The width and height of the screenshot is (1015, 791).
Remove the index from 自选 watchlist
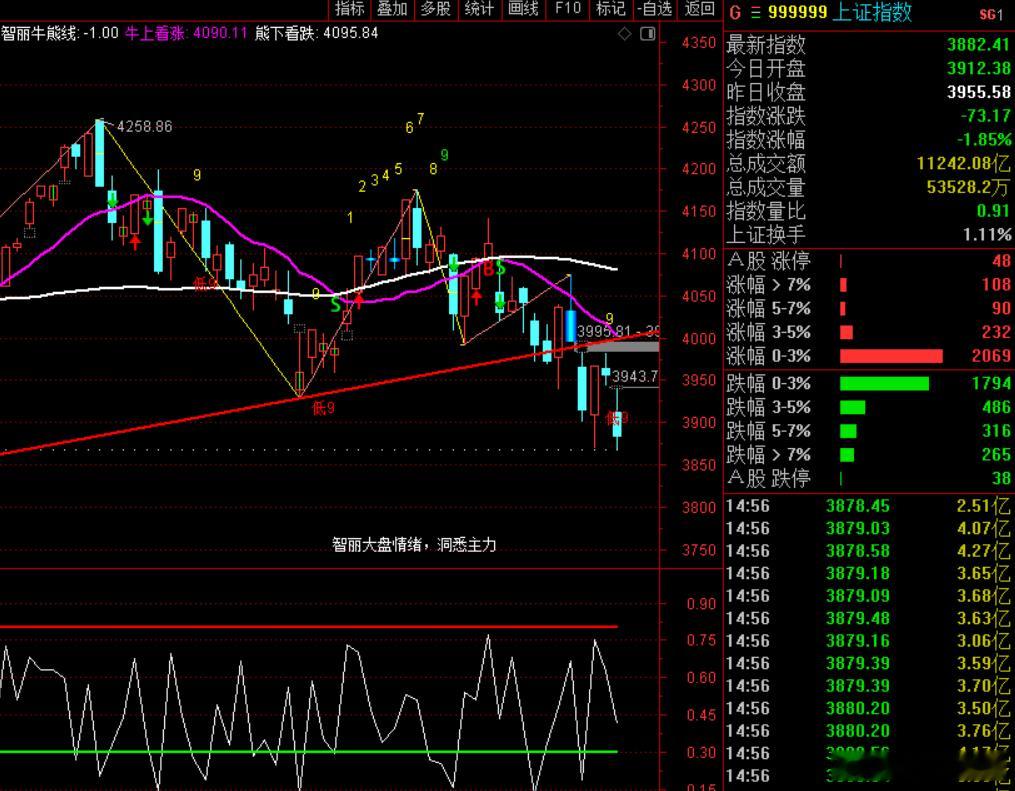pos(655,8)
